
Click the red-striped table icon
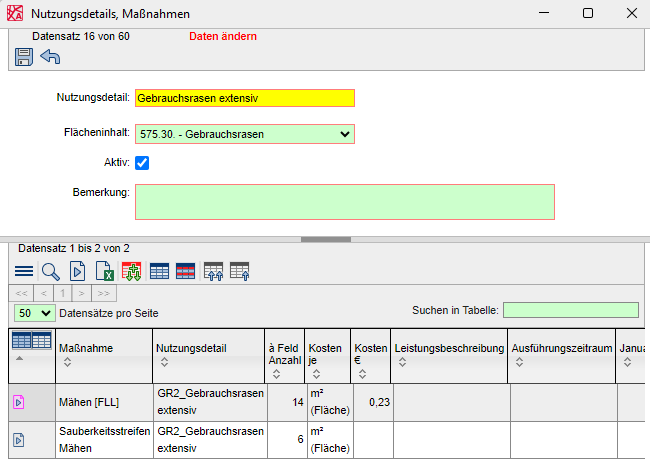(x=185, y=271)
